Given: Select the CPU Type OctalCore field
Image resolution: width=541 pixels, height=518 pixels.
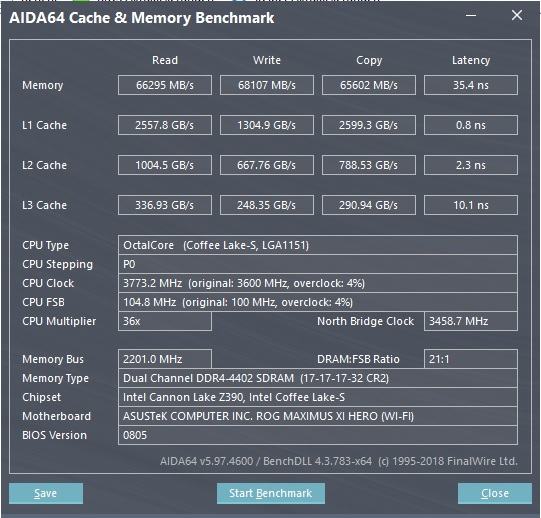Looking at the screenshot, I should click(x=318, y=245).
